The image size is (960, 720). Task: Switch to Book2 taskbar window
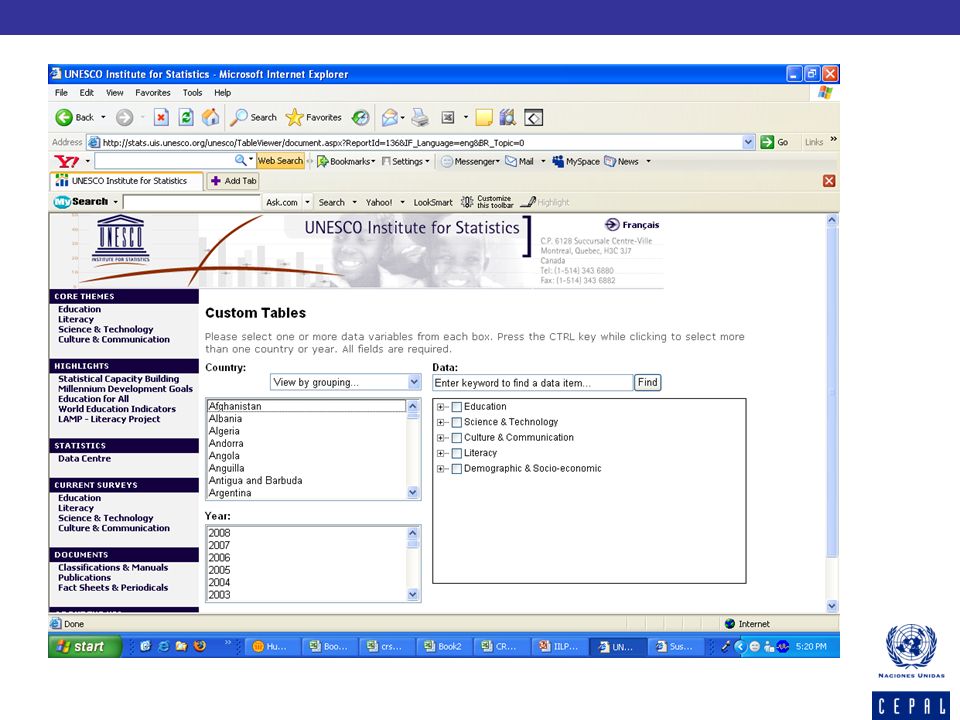[x=444, y=646]
